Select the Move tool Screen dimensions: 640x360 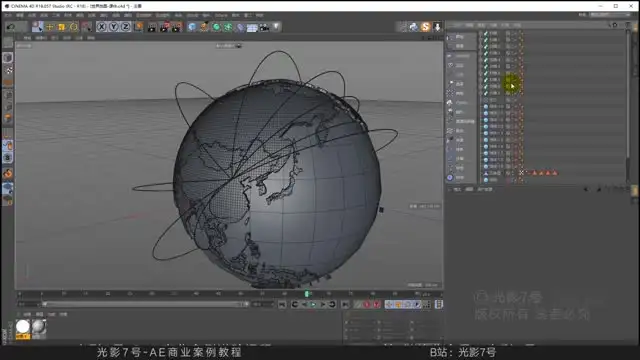pyautogui.click(x=50, y=27)
